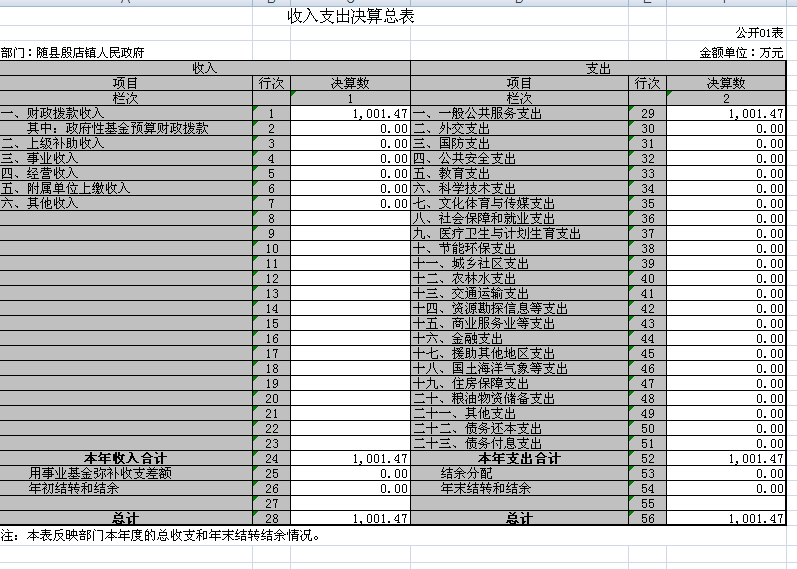Click the 六、科学技术支出 cell
The image size is (797, 569).
tap(519, 188)
